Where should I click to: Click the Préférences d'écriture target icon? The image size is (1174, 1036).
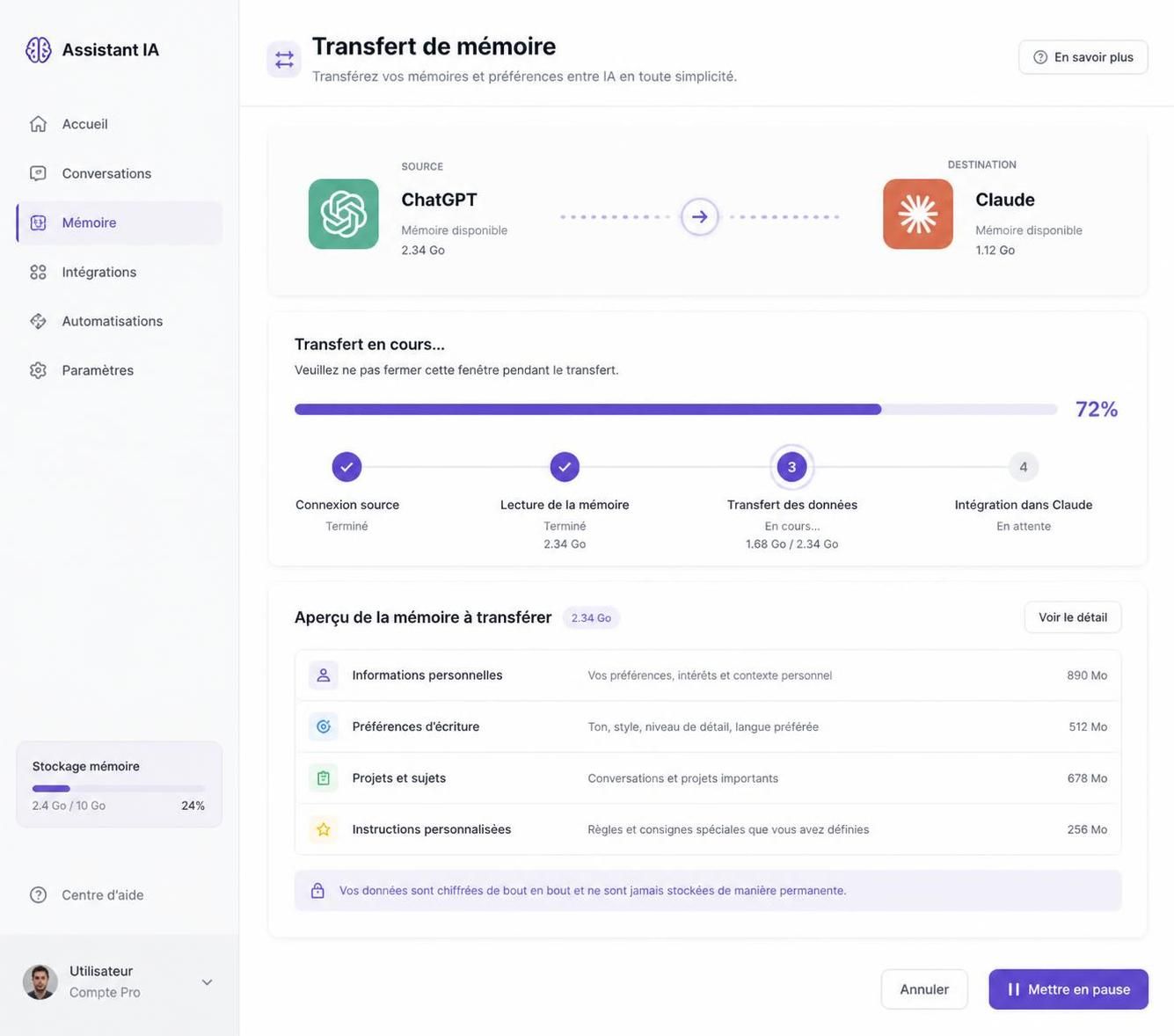click(324, 726)
